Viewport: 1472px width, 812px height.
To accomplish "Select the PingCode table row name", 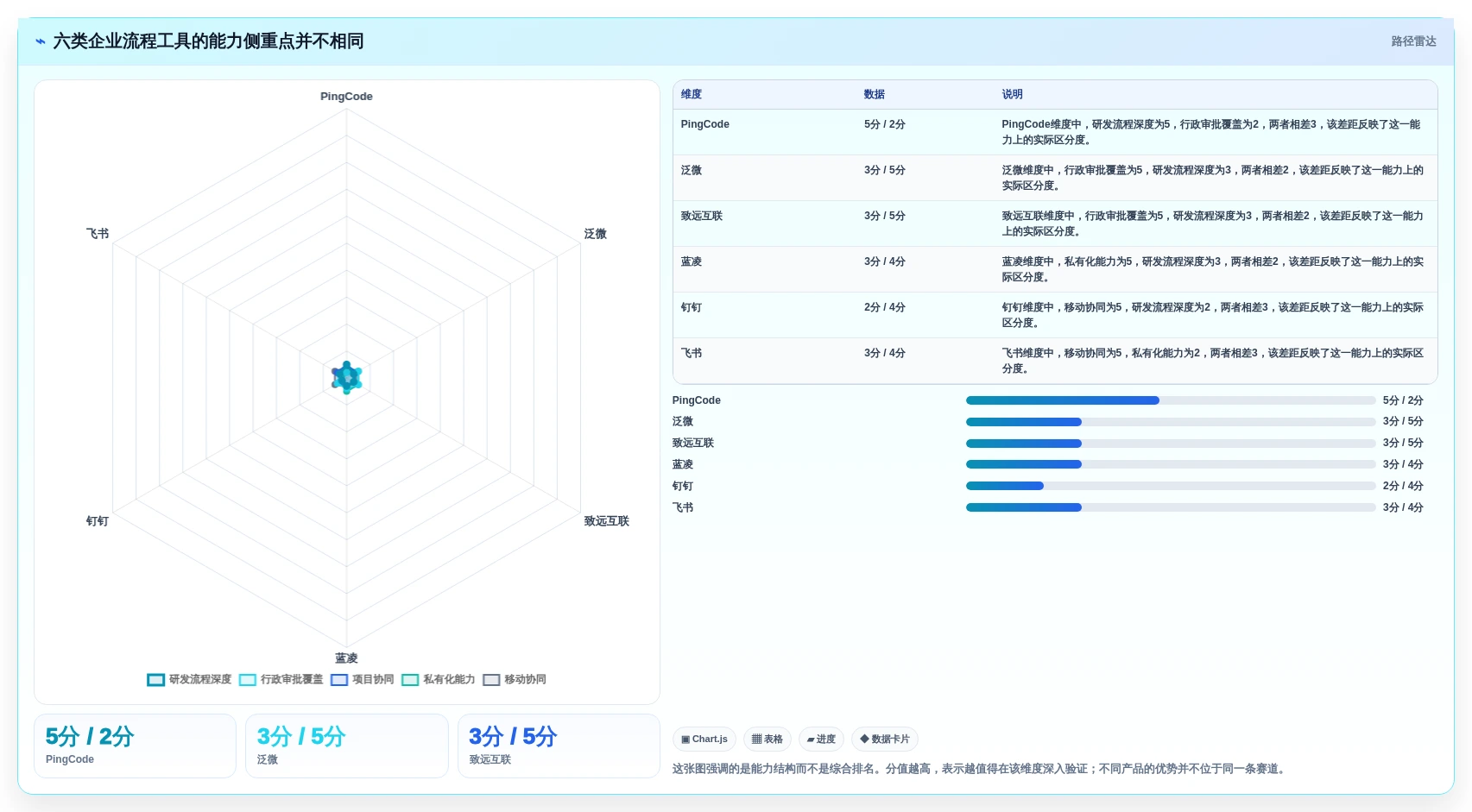I will (705, 124).
